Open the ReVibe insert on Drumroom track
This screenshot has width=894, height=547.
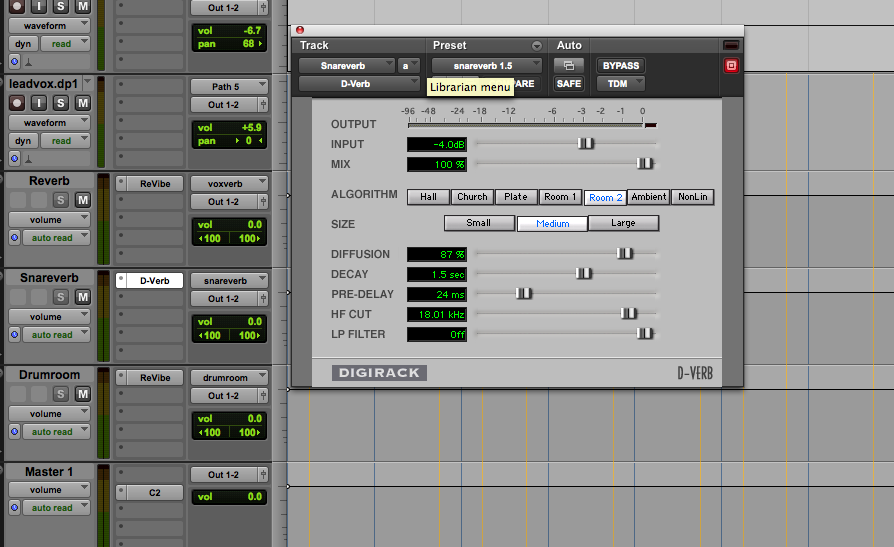point(155,378)
